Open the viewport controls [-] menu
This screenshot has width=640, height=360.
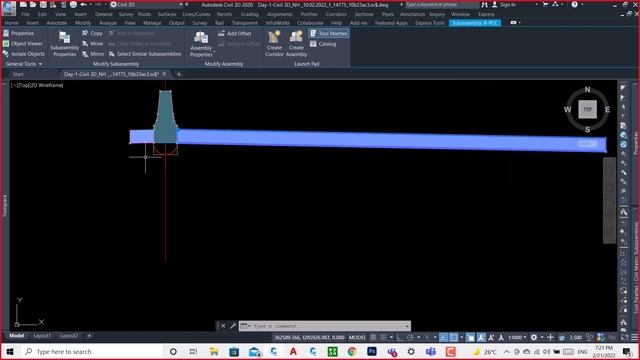click(14, 85)
